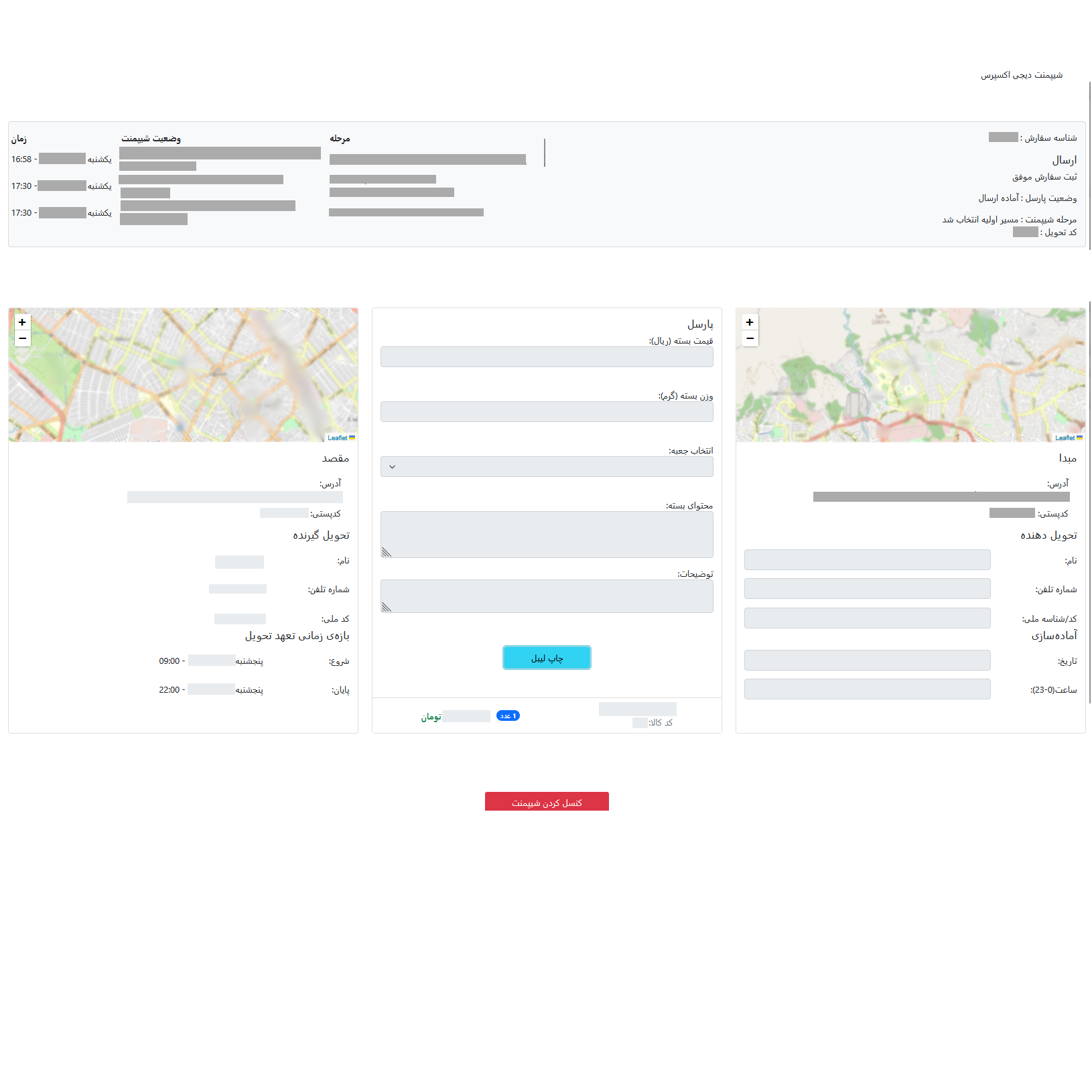The height and width of the screenshot is (1092, 1092).
Task: Focus sender نام name field
Action: 868,559
